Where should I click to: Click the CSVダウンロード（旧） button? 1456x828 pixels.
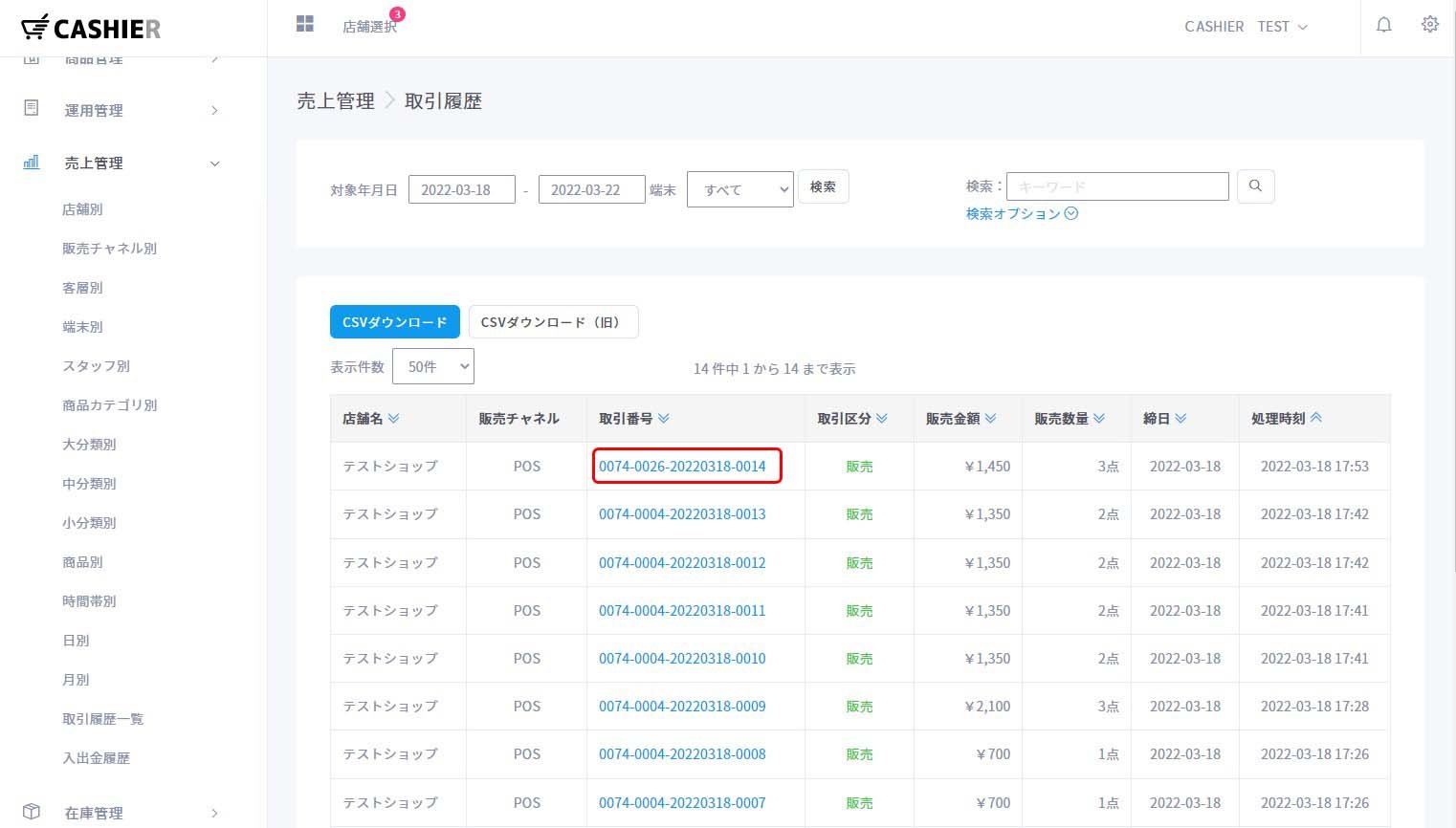(553, 321)
